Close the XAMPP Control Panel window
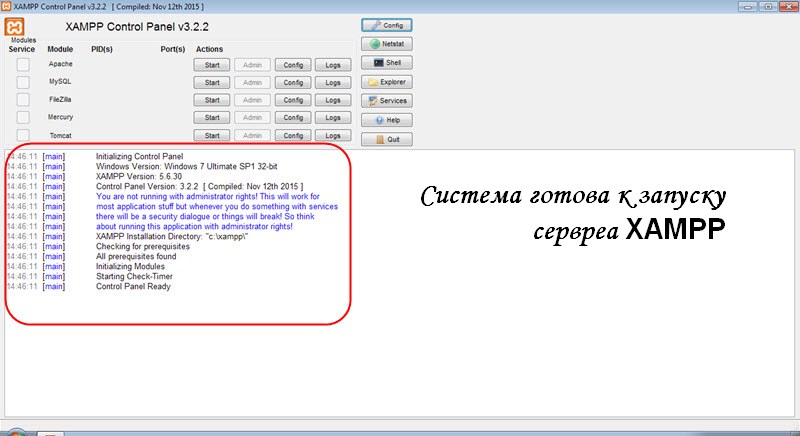This screenshot has height=436, width=800. pos(788,6)
